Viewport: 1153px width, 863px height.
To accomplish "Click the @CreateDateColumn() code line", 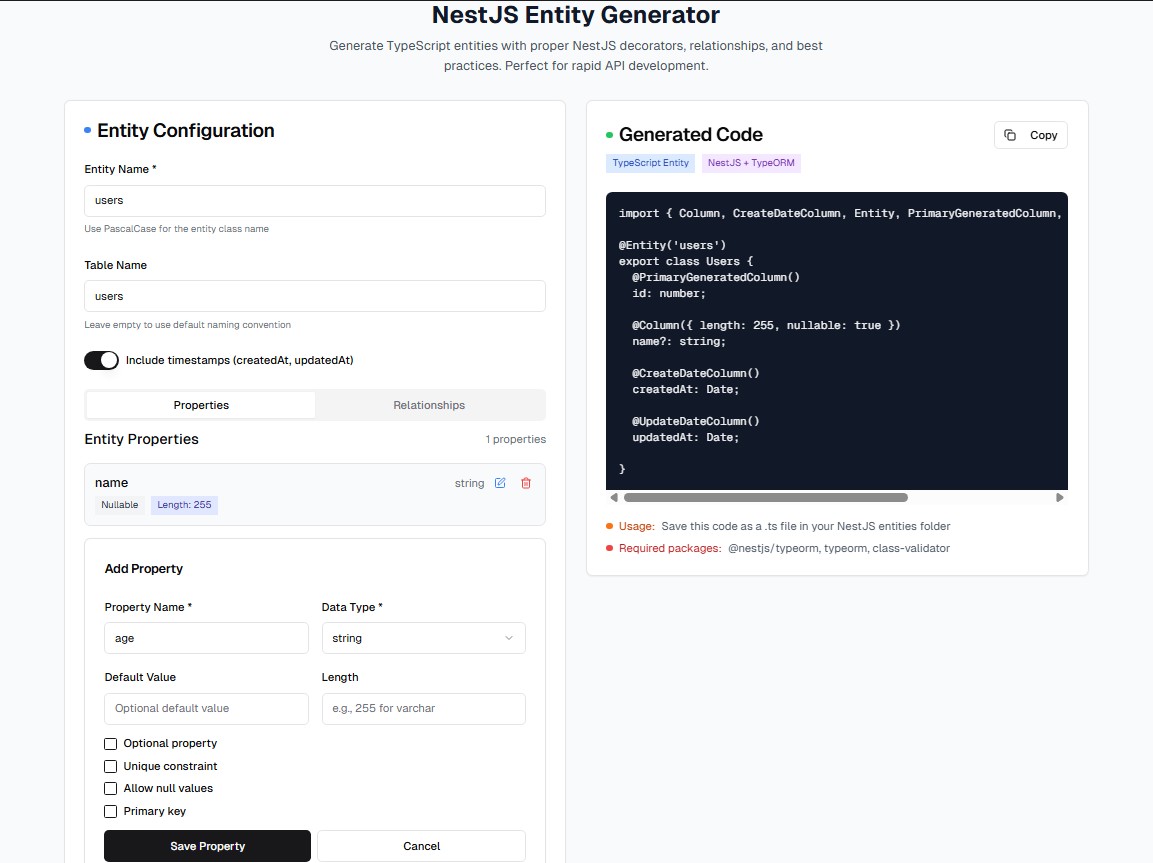I will 696,373.
